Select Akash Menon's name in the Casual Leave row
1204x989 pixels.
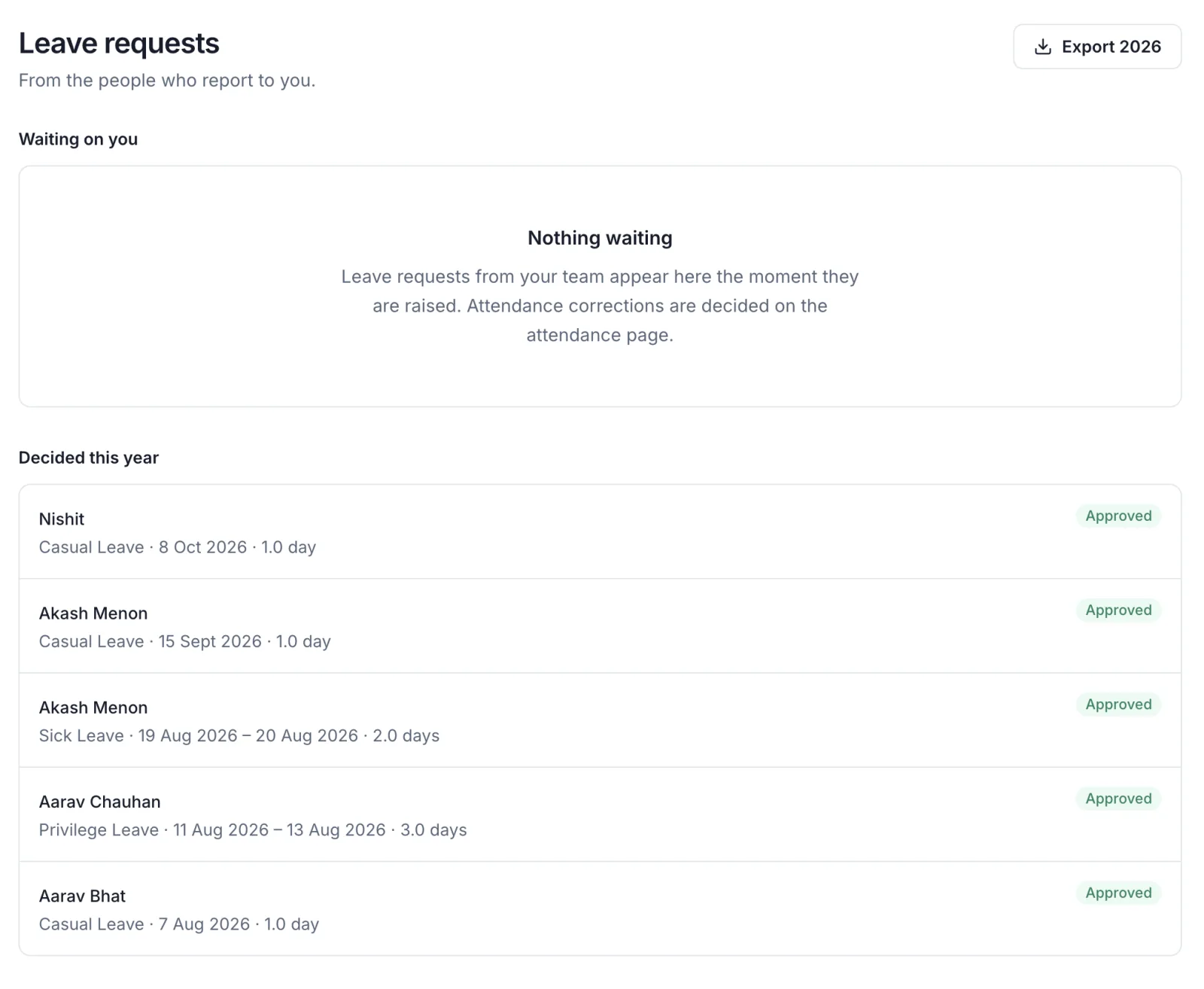93,613
